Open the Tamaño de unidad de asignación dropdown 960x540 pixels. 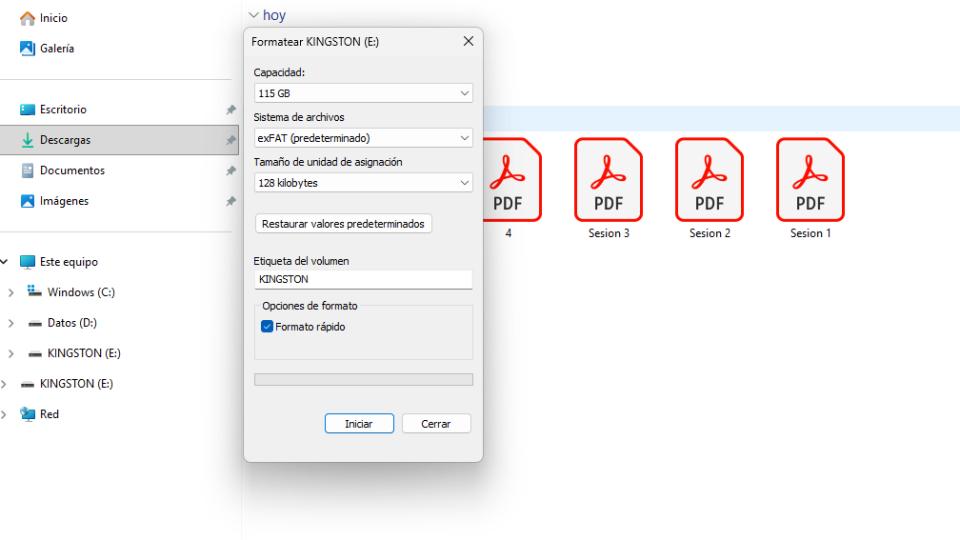pos(363,182)
